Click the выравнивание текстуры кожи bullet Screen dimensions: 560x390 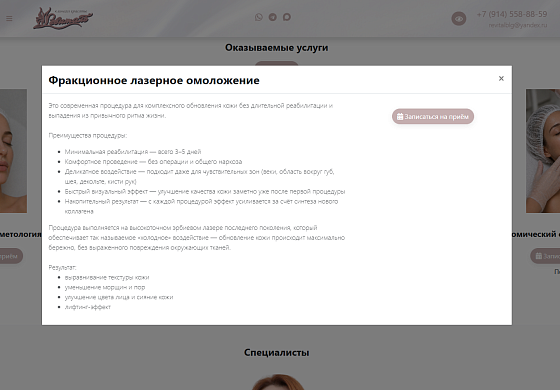pos(107,278)
